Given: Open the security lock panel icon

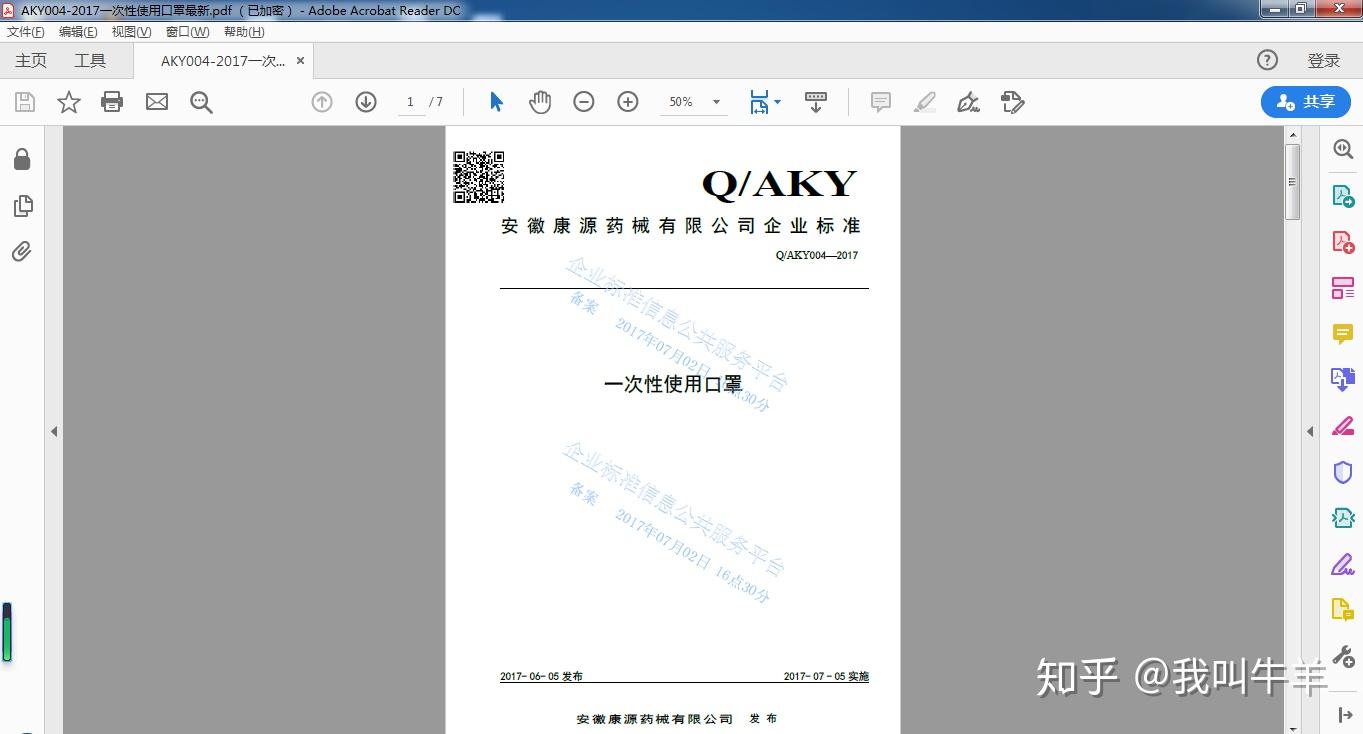Looking at the screenshot, I should (22, 160).
